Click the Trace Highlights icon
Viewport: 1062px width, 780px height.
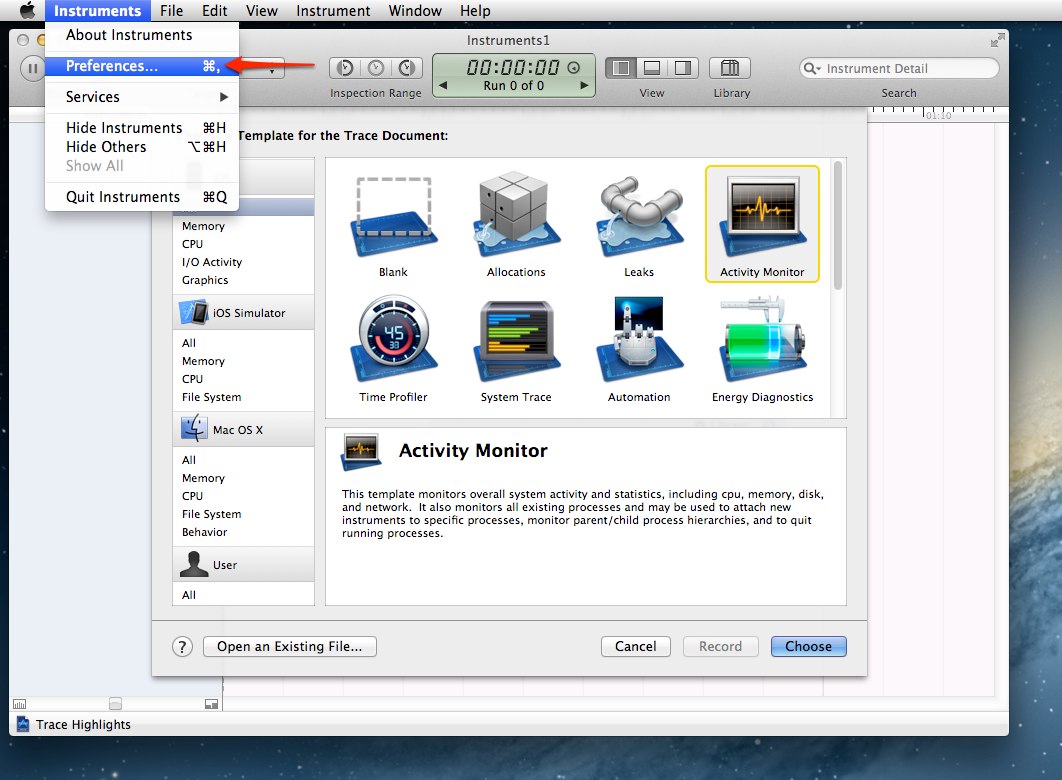[x=23, y=724]
